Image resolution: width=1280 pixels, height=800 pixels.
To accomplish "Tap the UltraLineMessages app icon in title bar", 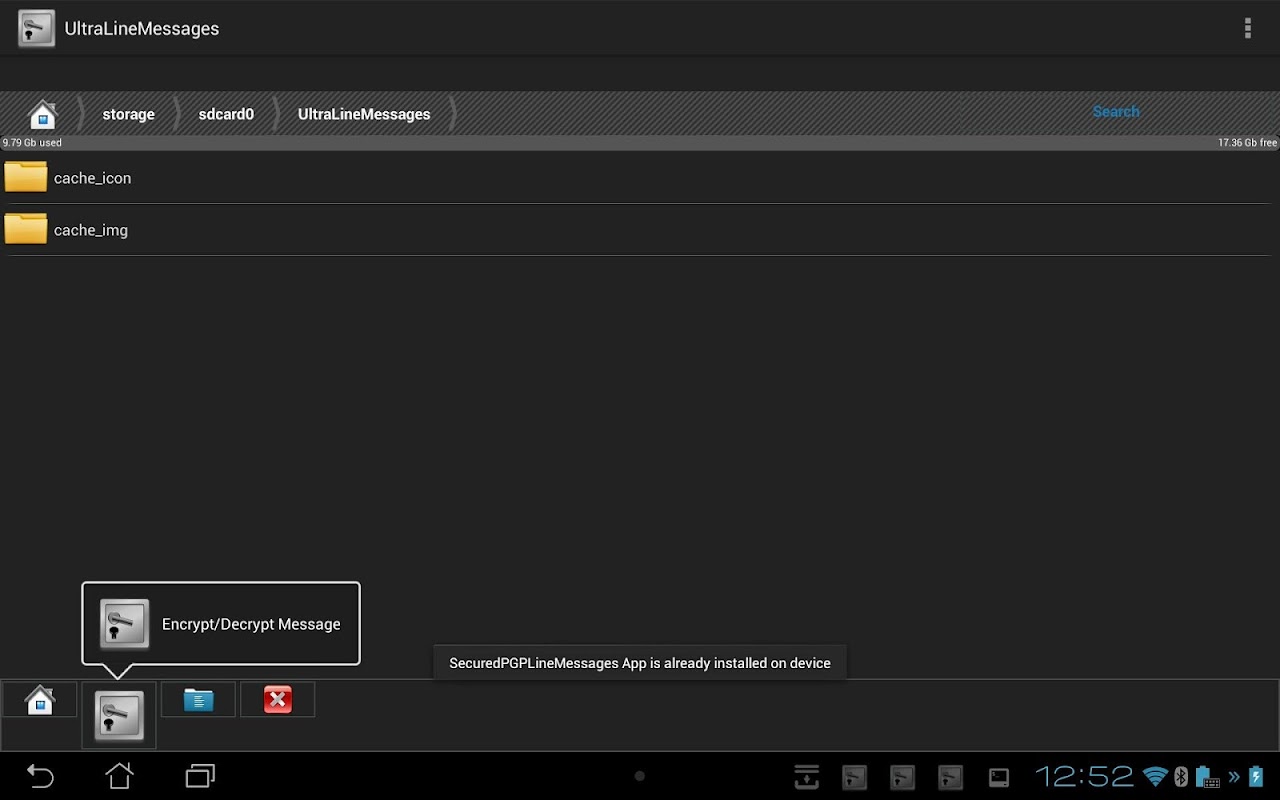I will pyautogui.click(x=37, y=28).
